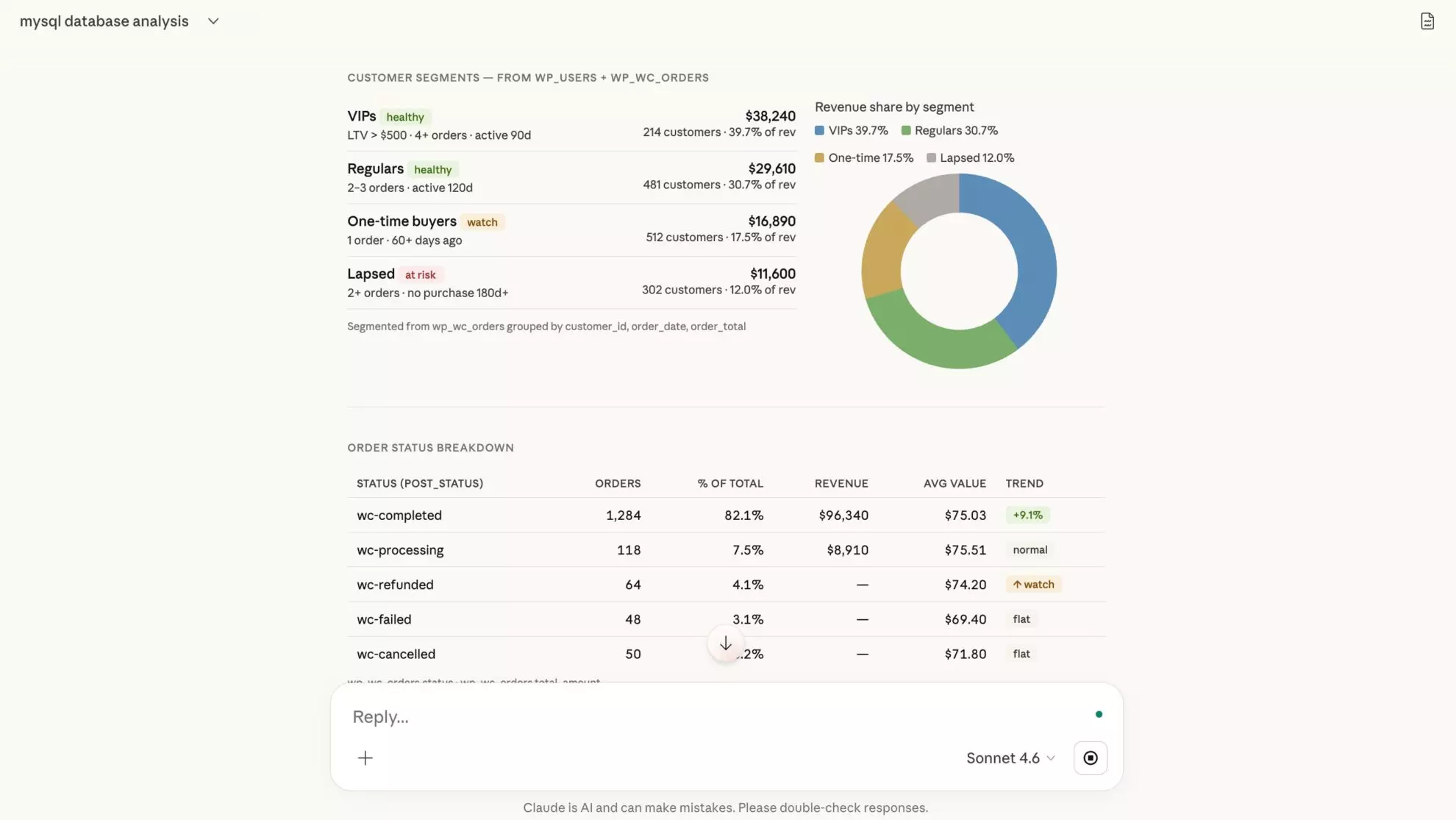Click the wc-completed status row label
This screenshot has height=820, width=1456.
pos(399,516)
